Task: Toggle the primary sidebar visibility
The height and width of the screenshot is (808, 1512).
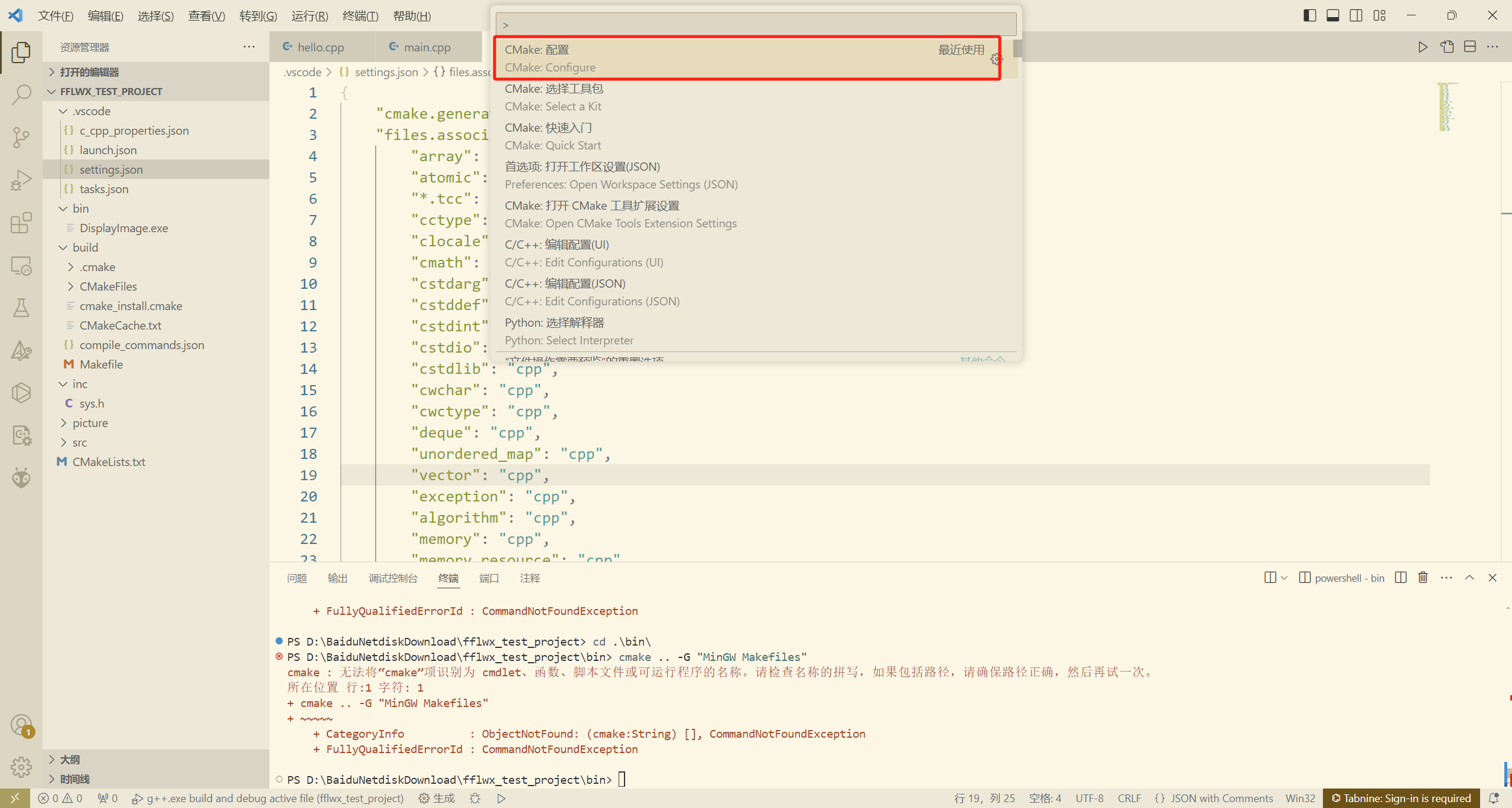Action: point(1310,15)
